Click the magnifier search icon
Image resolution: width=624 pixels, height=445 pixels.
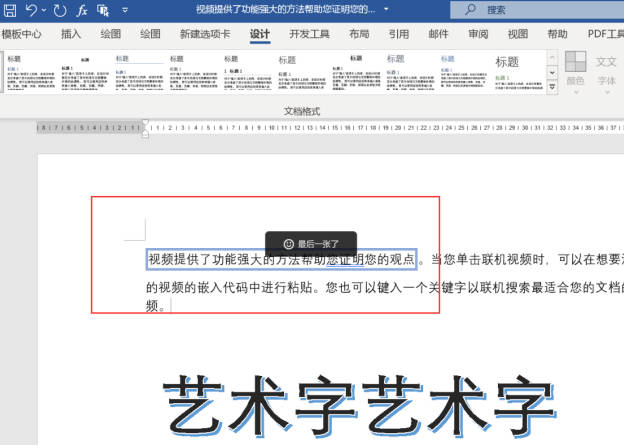point(470,9)
